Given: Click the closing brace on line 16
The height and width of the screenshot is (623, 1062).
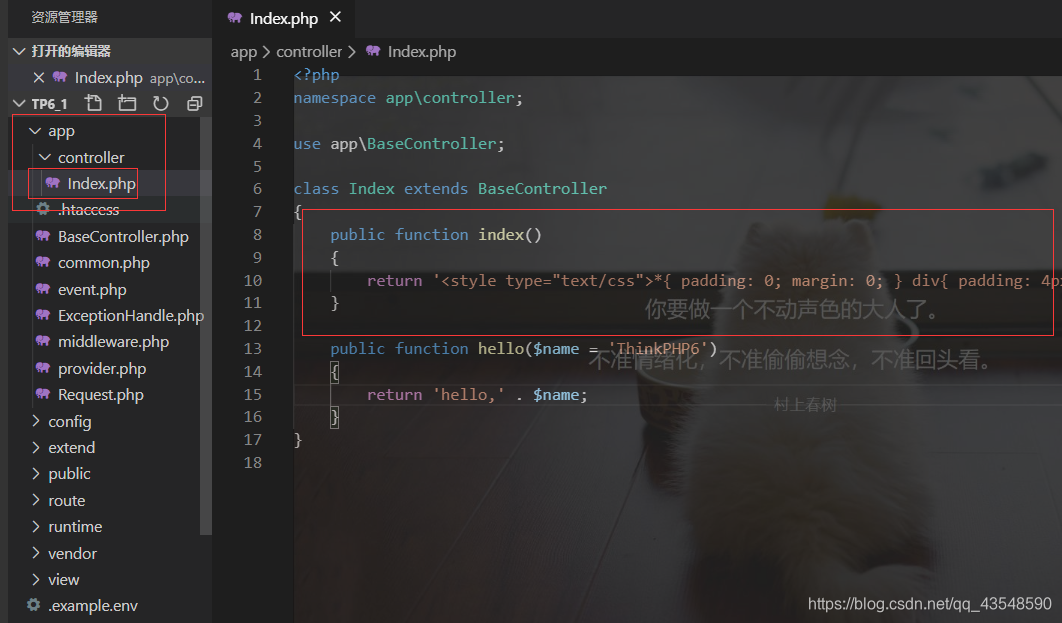Looking at the screenshot, I should (335, 417).
